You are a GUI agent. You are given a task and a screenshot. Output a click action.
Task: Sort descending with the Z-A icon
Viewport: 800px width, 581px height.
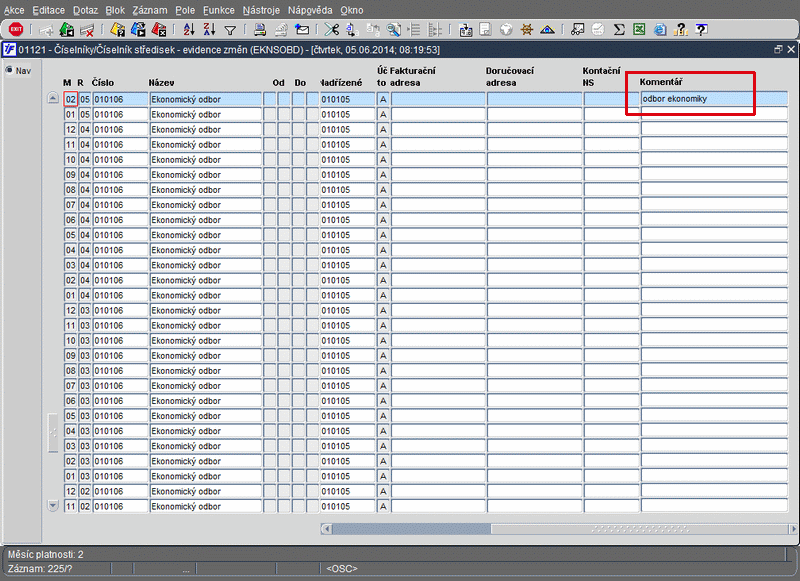pyautogui.click(x=208, y=30)
